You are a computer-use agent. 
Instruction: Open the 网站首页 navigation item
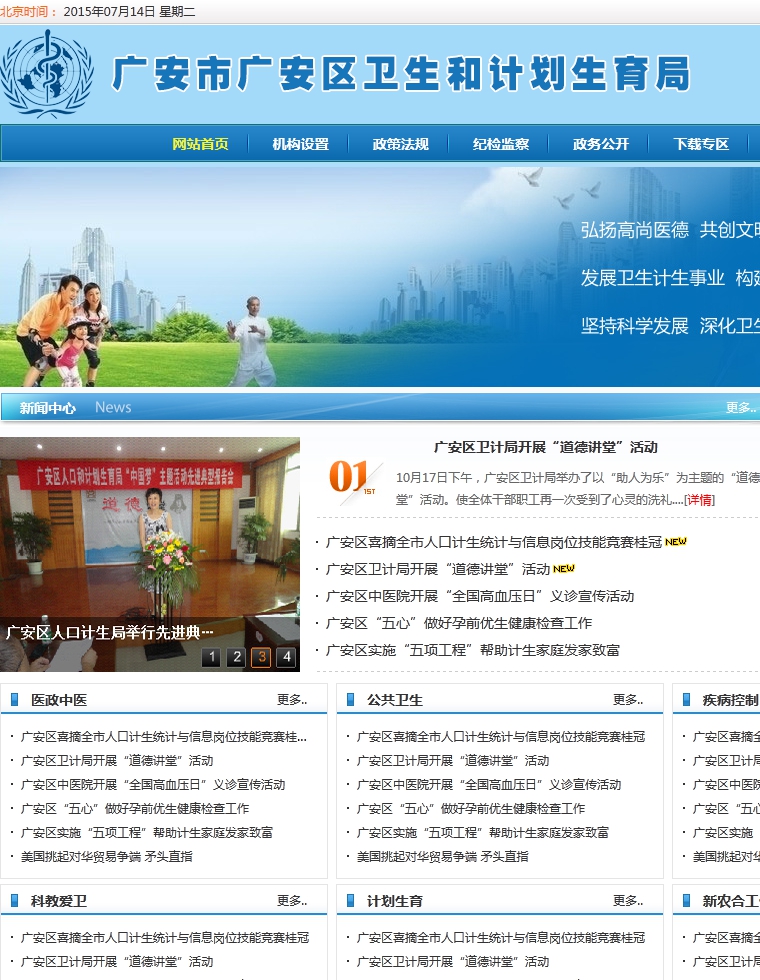(x=200, y=144)
